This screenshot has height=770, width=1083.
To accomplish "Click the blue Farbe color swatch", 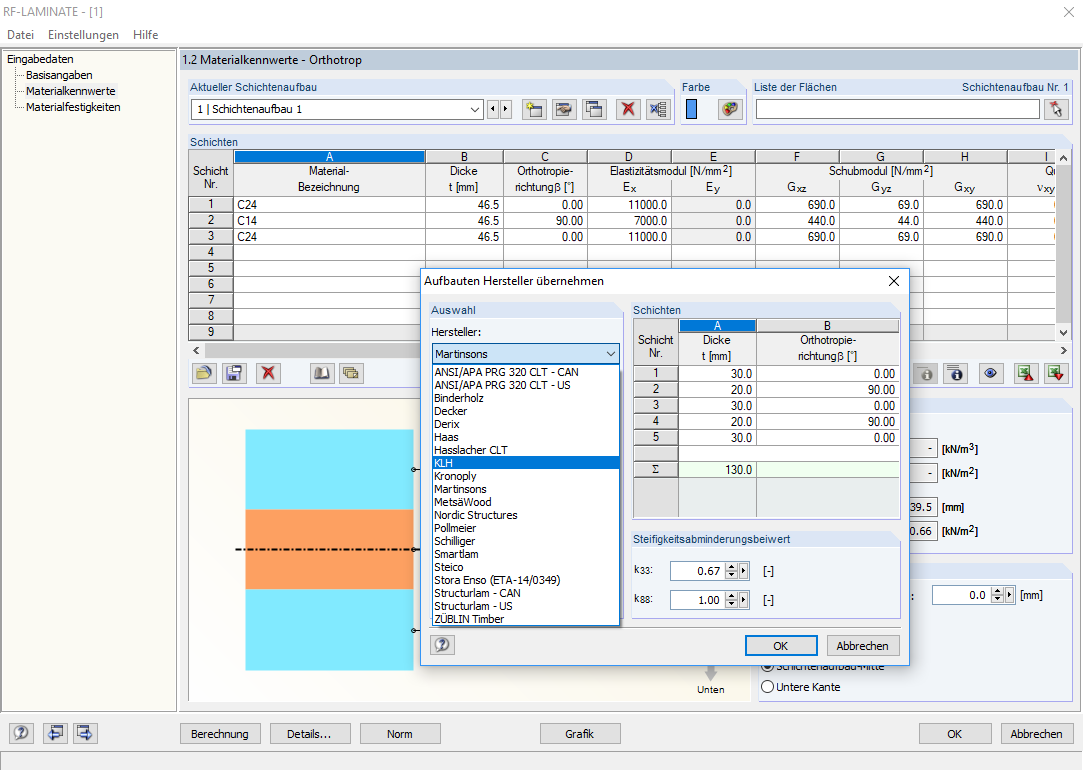I will (693, 106).
